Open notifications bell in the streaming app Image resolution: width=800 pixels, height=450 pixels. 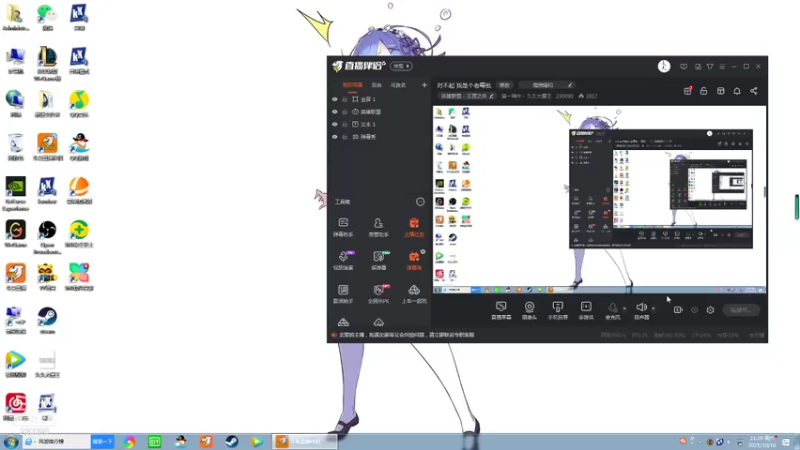[737, 91]
